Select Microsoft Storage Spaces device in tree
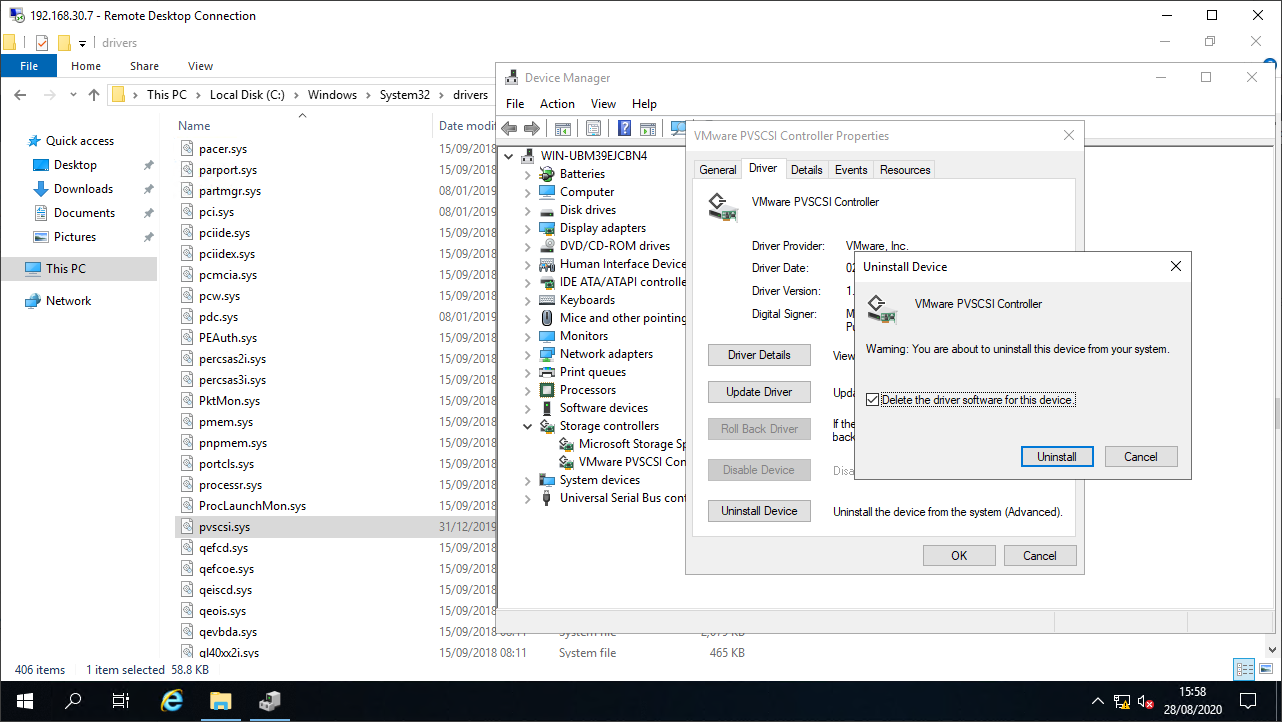Viewport: 1282px width, 722px height. (632, 444)
